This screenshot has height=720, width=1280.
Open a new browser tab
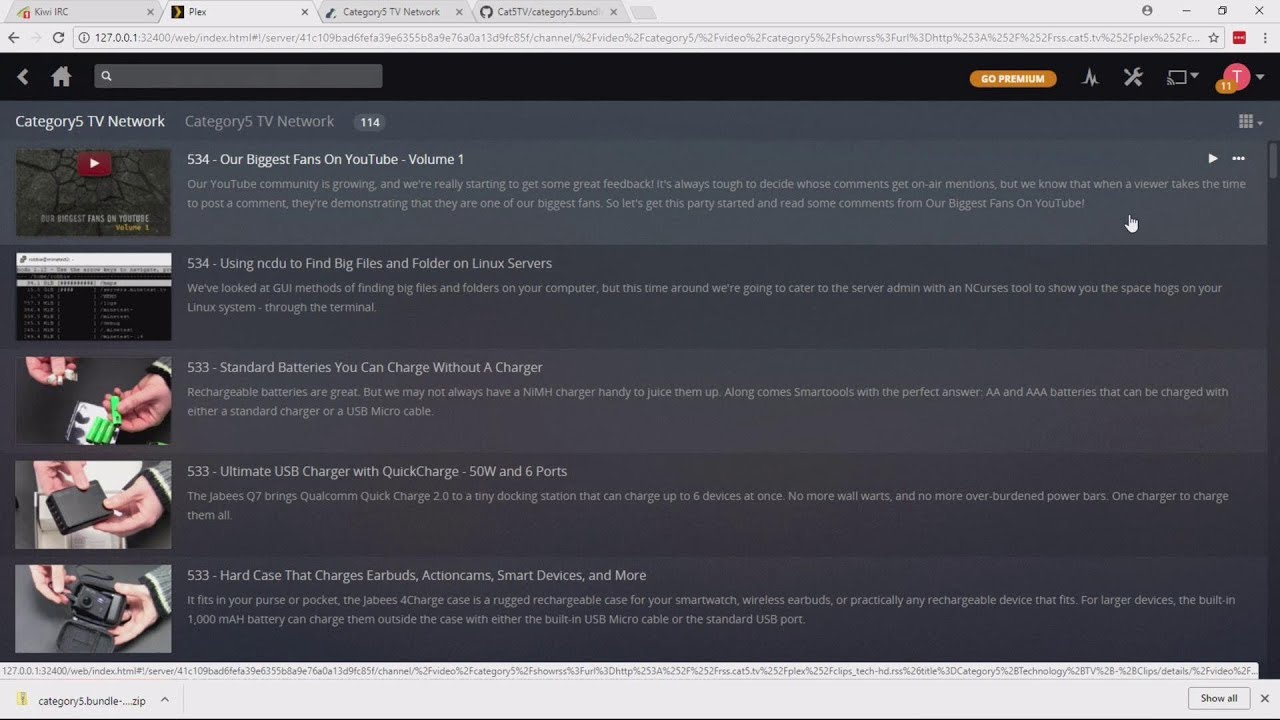[x=643, y=13]
